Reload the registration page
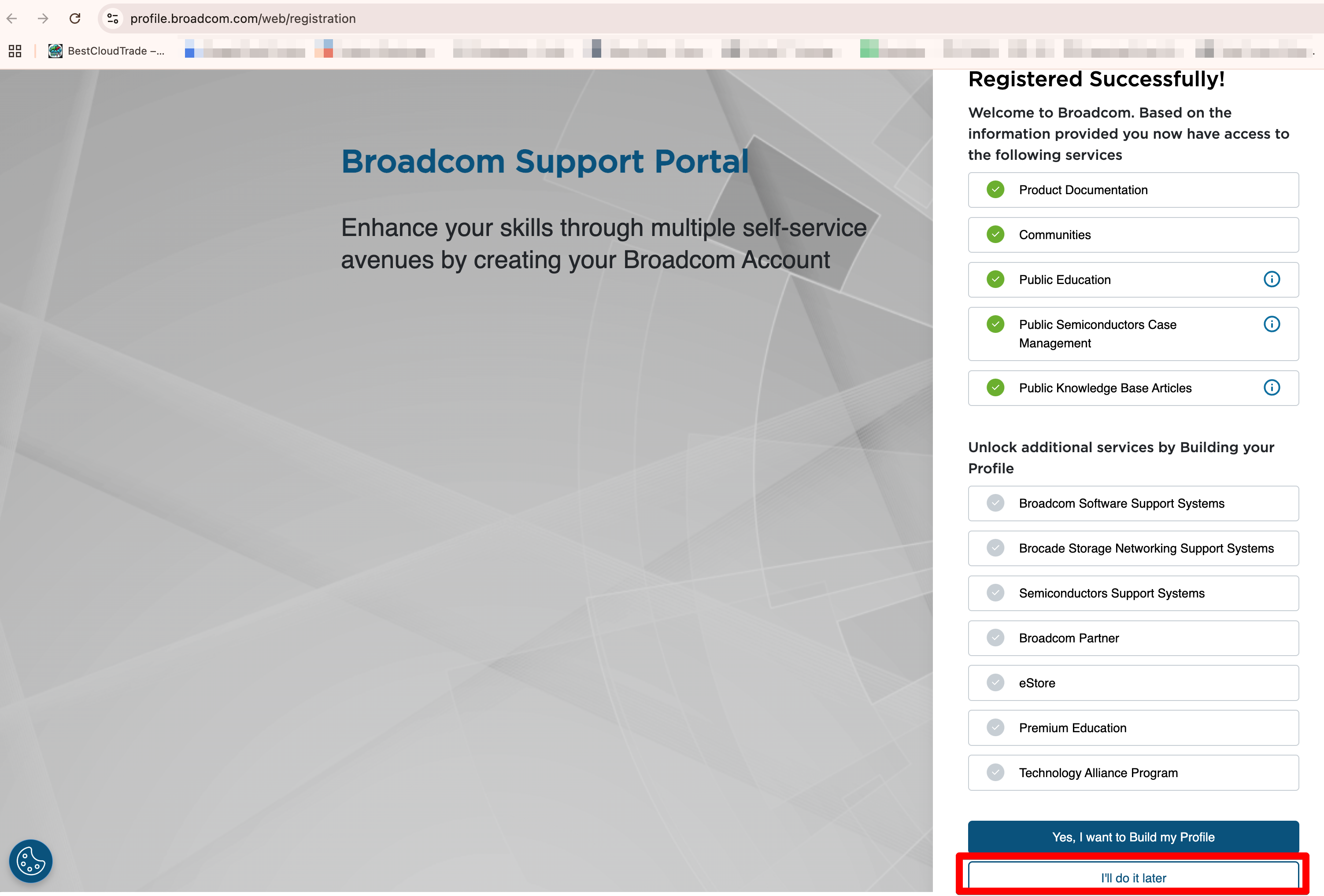 click(74, 18)
